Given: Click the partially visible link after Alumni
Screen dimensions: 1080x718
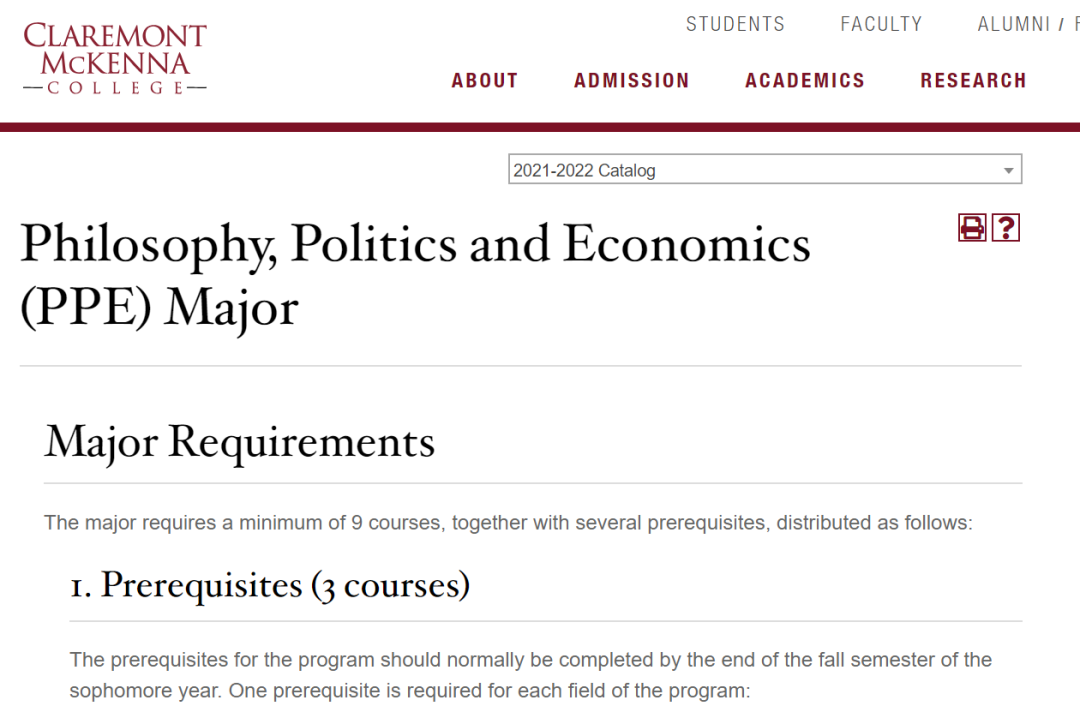Looking at the screenshot, I should click(1075, 24).
